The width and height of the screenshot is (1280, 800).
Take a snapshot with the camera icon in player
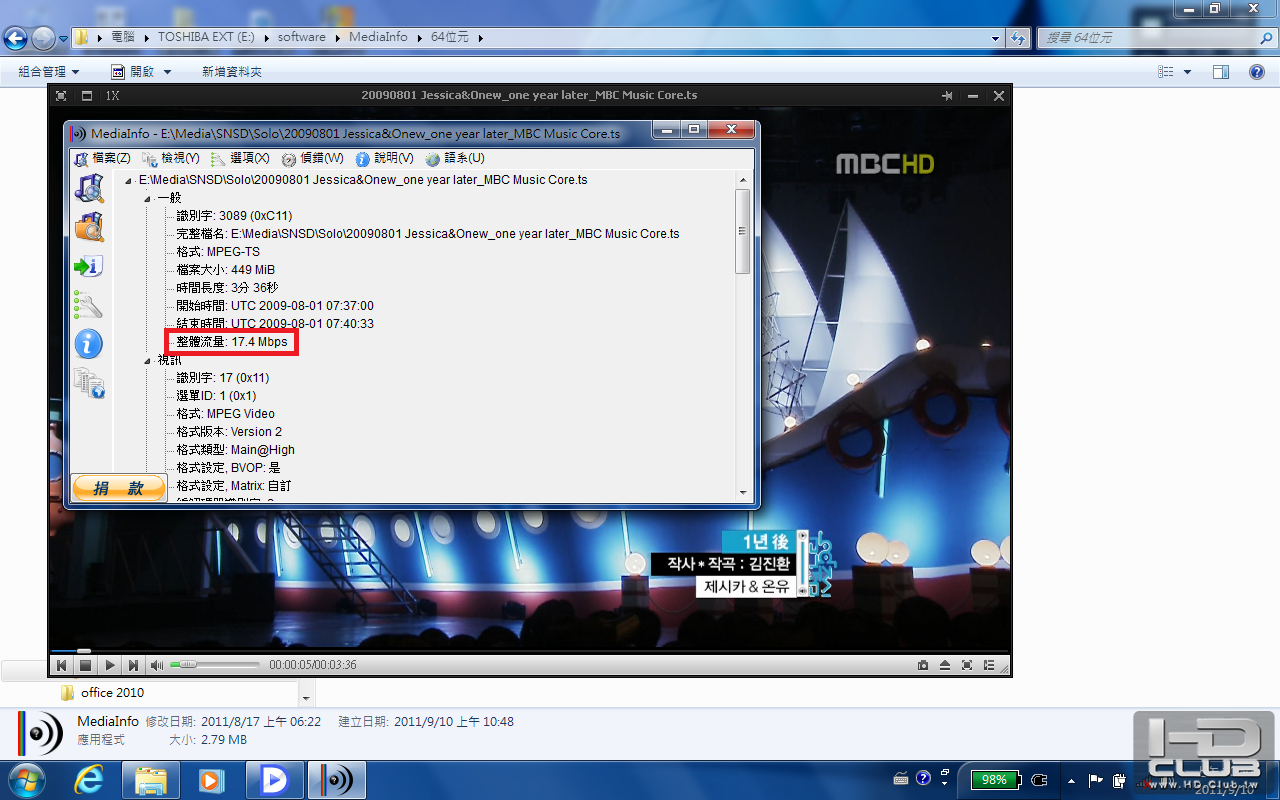pyautogui.click(x=922, y=665)
